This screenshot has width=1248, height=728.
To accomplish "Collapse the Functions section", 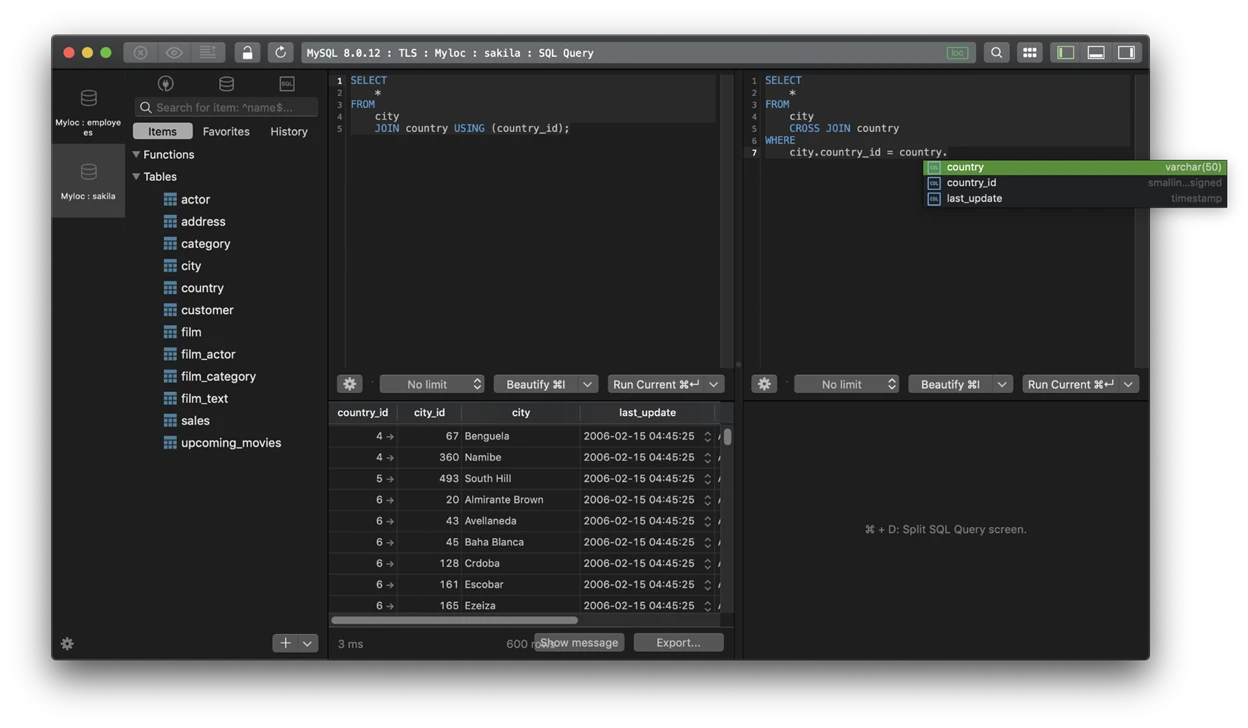I will pyautogui.click(x=136, y=154).
